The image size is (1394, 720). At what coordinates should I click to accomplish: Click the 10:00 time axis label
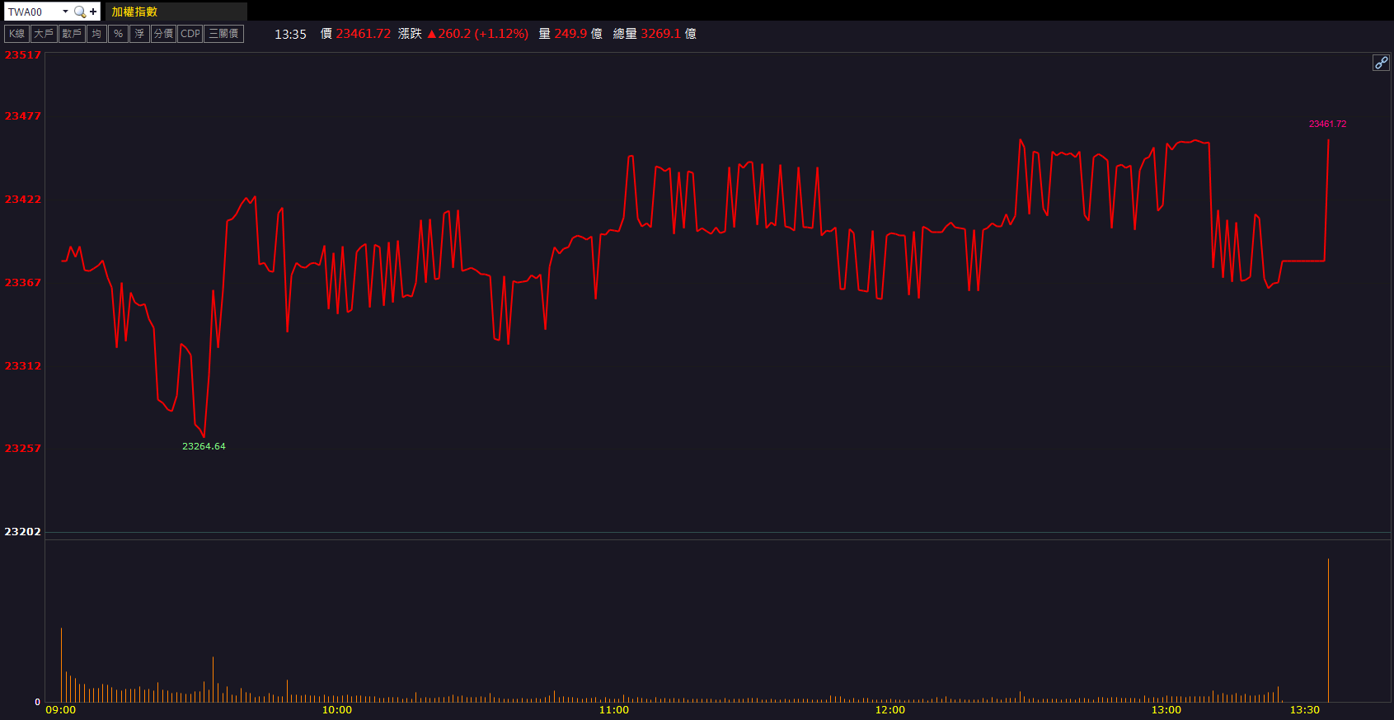point(337,710)
